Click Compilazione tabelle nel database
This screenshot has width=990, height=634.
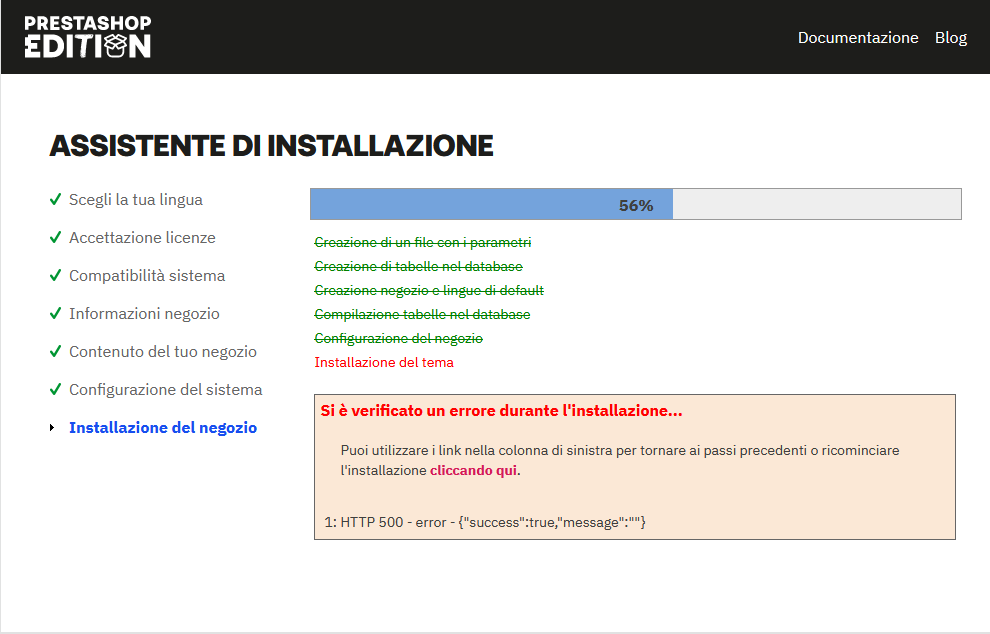coord(422,314)
